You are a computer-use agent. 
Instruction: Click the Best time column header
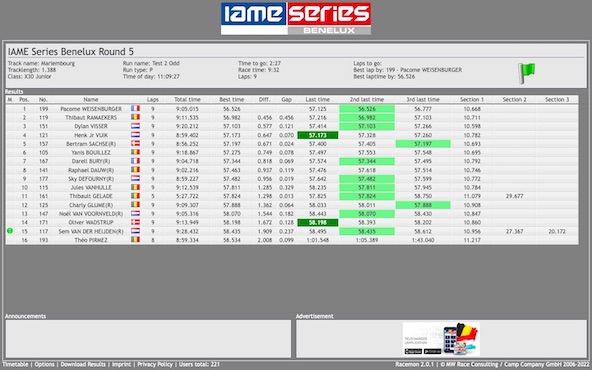click(231, 100)
